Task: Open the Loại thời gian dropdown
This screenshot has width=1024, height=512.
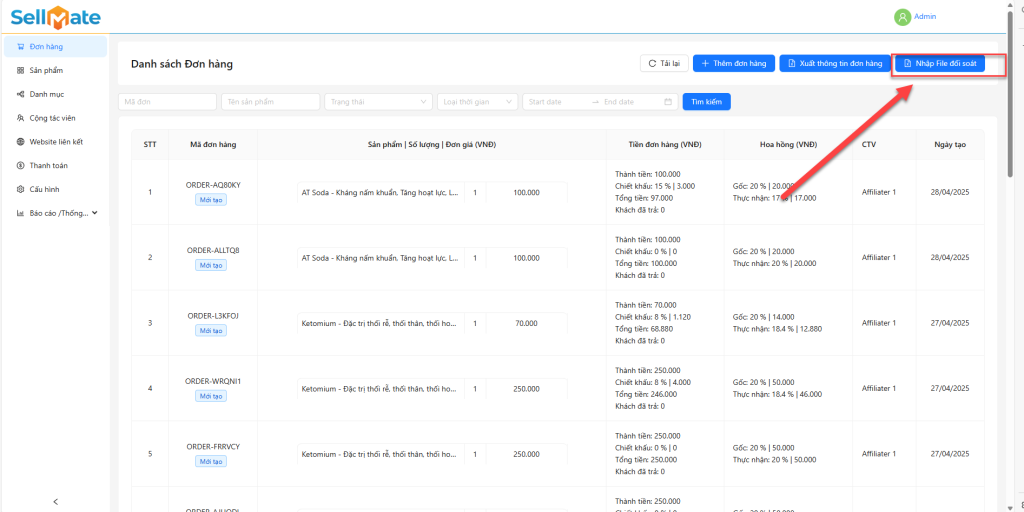Action: pos(477,102)
